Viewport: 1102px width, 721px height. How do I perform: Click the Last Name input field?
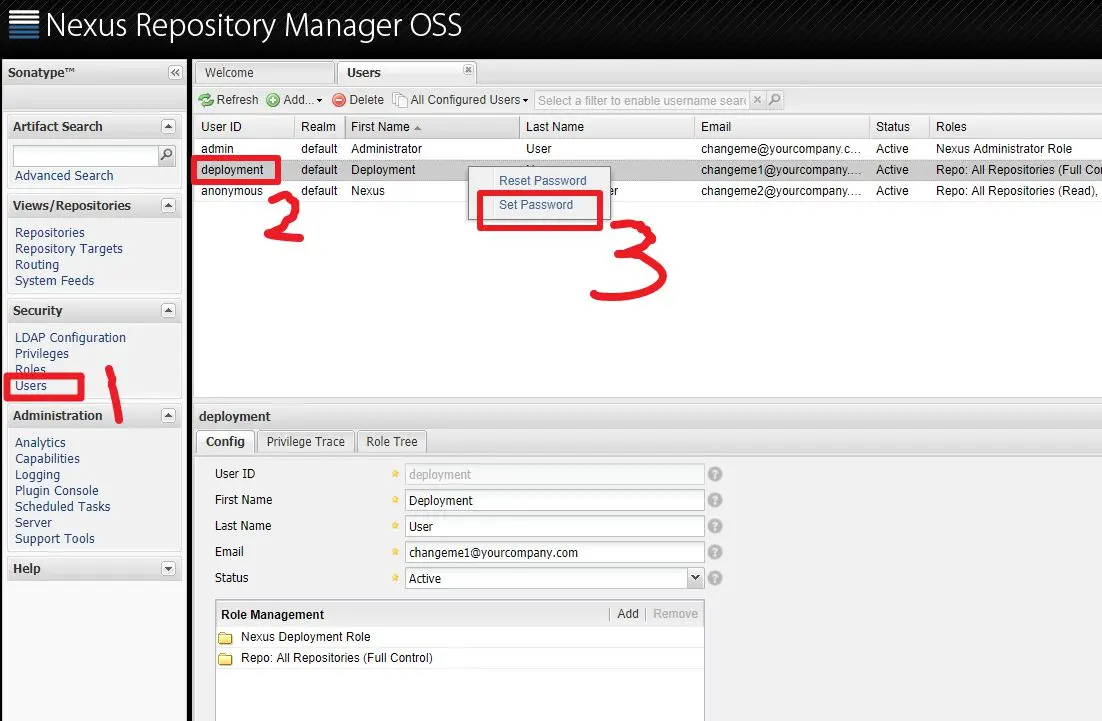click(555, 526)
